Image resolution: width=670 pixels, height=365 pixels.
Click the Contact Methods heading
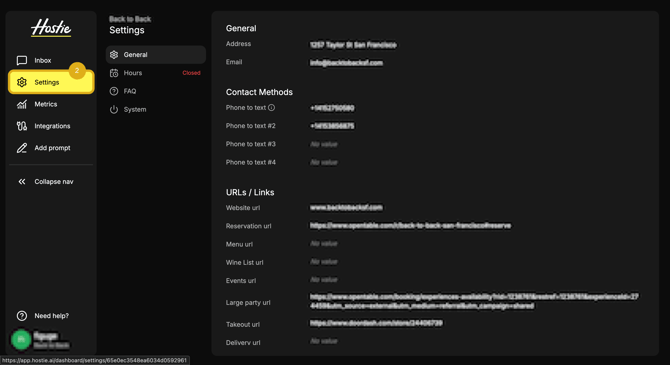click(x=259, y=92)
